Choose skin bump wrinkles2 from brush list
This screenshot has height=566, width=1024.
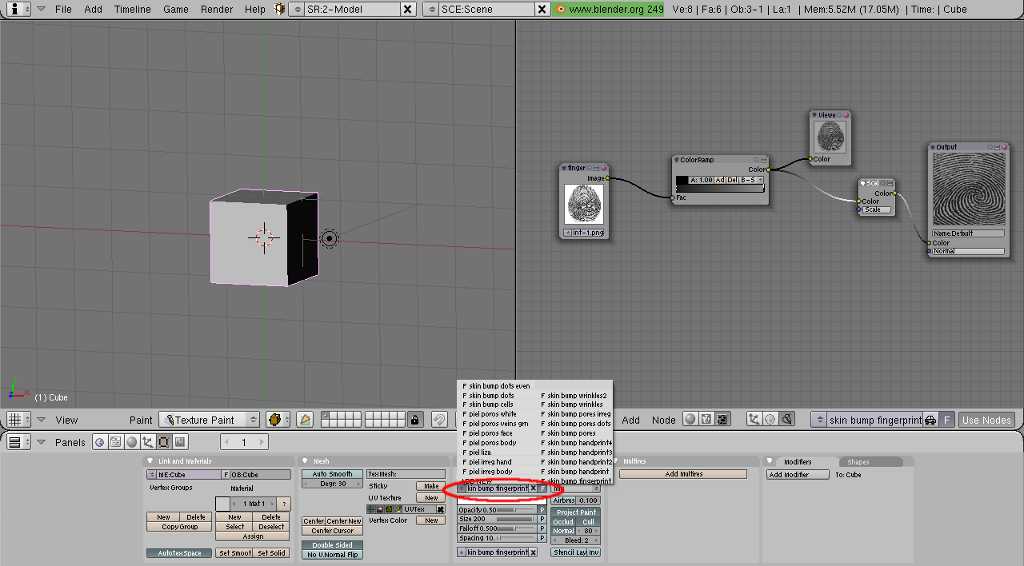pos(574,395)
